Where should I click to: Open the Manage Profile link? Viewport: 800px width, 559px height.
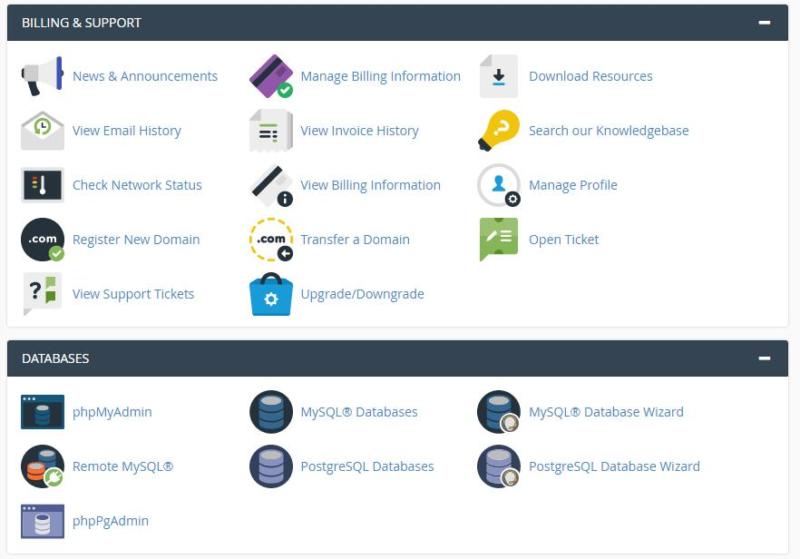[x=572, y=185]
